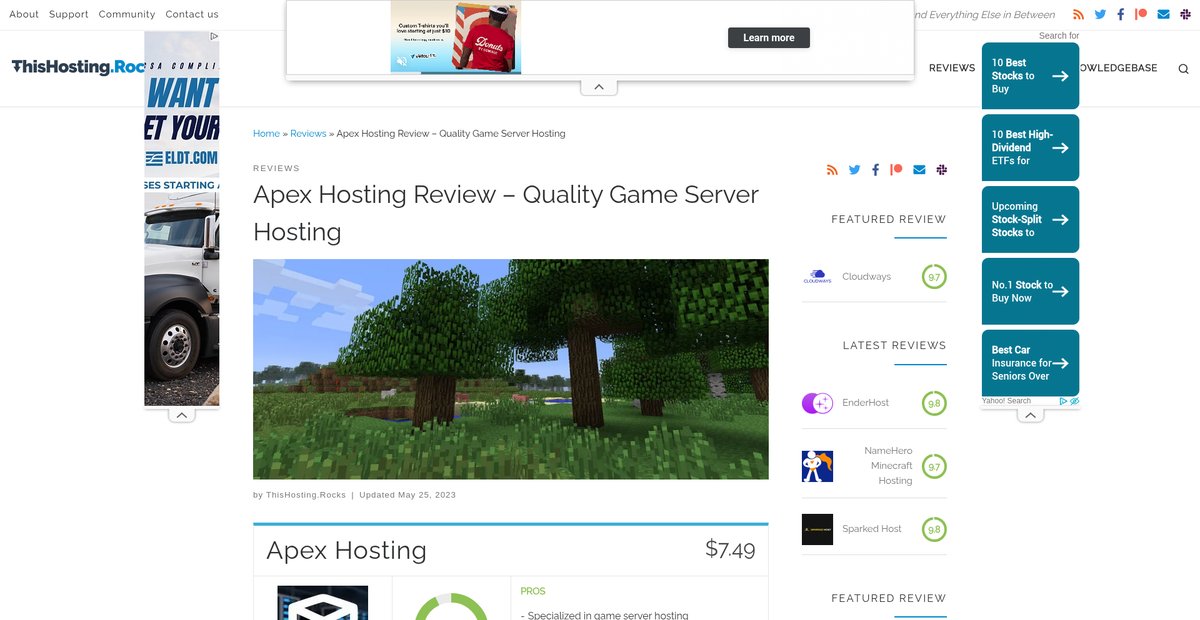Click the Facebook icon in top bar
Image resolution: width=1200 pixels, height=620 pixels.
(1121, 15)
